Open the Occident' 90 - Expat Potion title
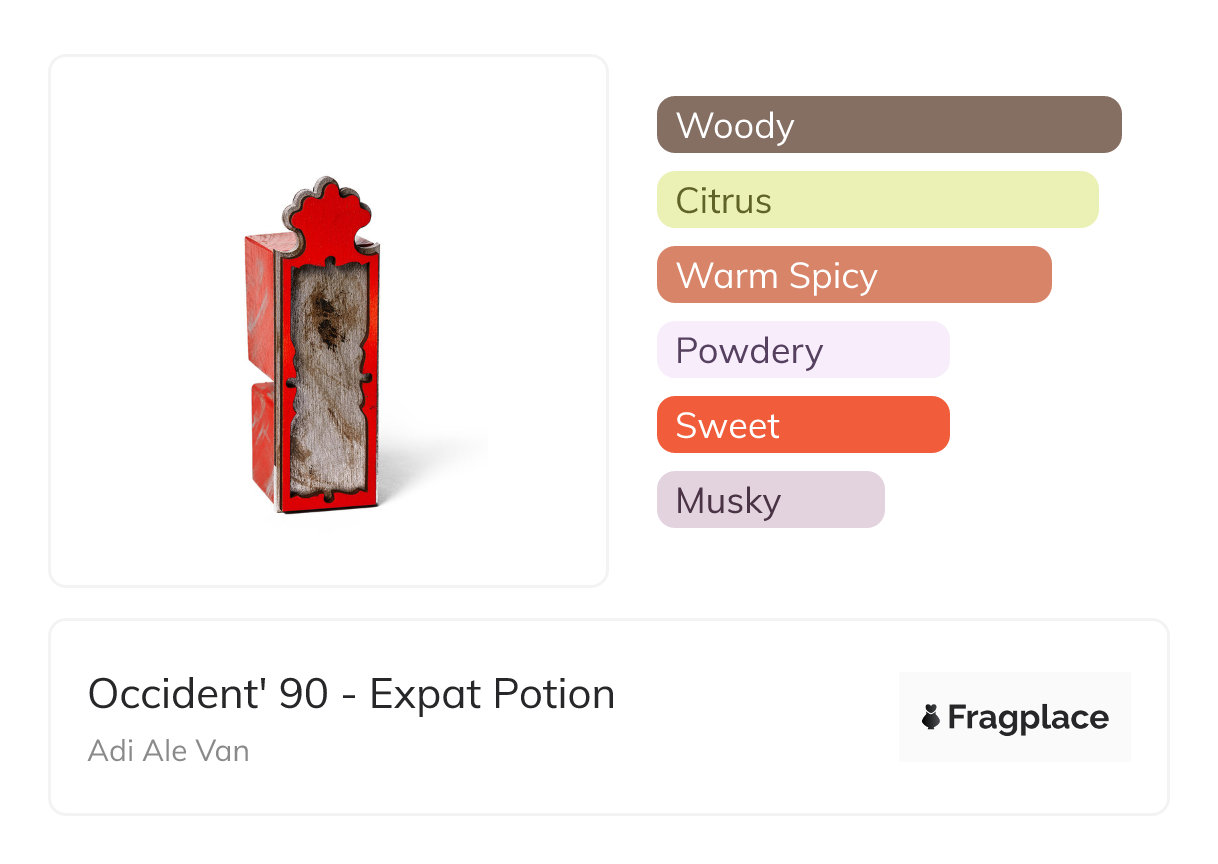 351,694
